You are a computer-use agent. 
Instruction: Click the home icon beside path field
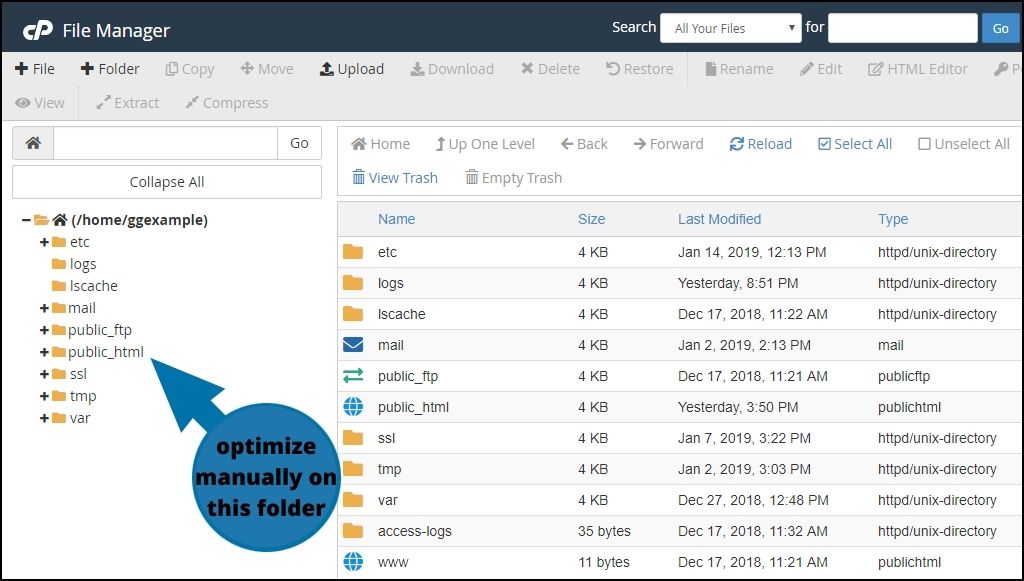(33, 143)
